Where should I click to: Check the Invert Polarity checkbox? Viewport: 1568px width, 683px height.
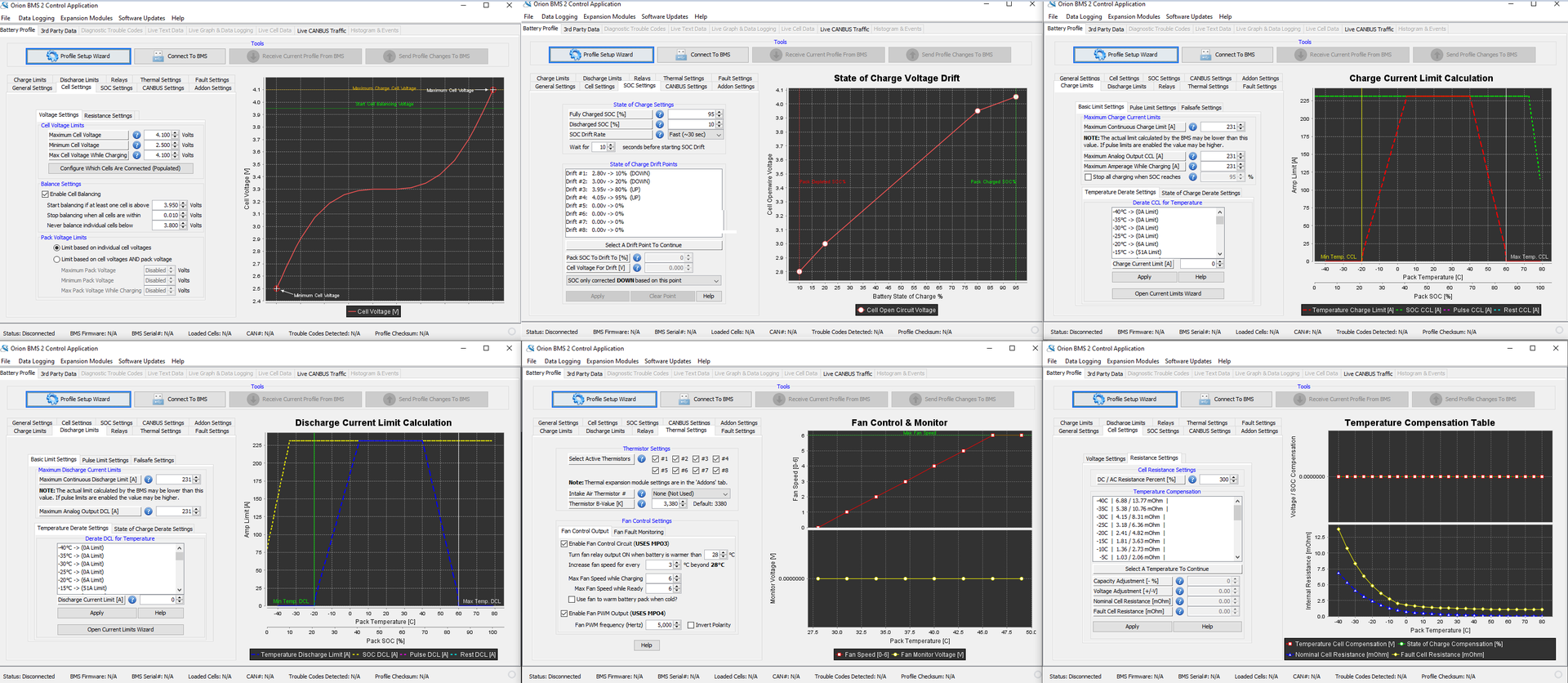(x=691, y=625)
